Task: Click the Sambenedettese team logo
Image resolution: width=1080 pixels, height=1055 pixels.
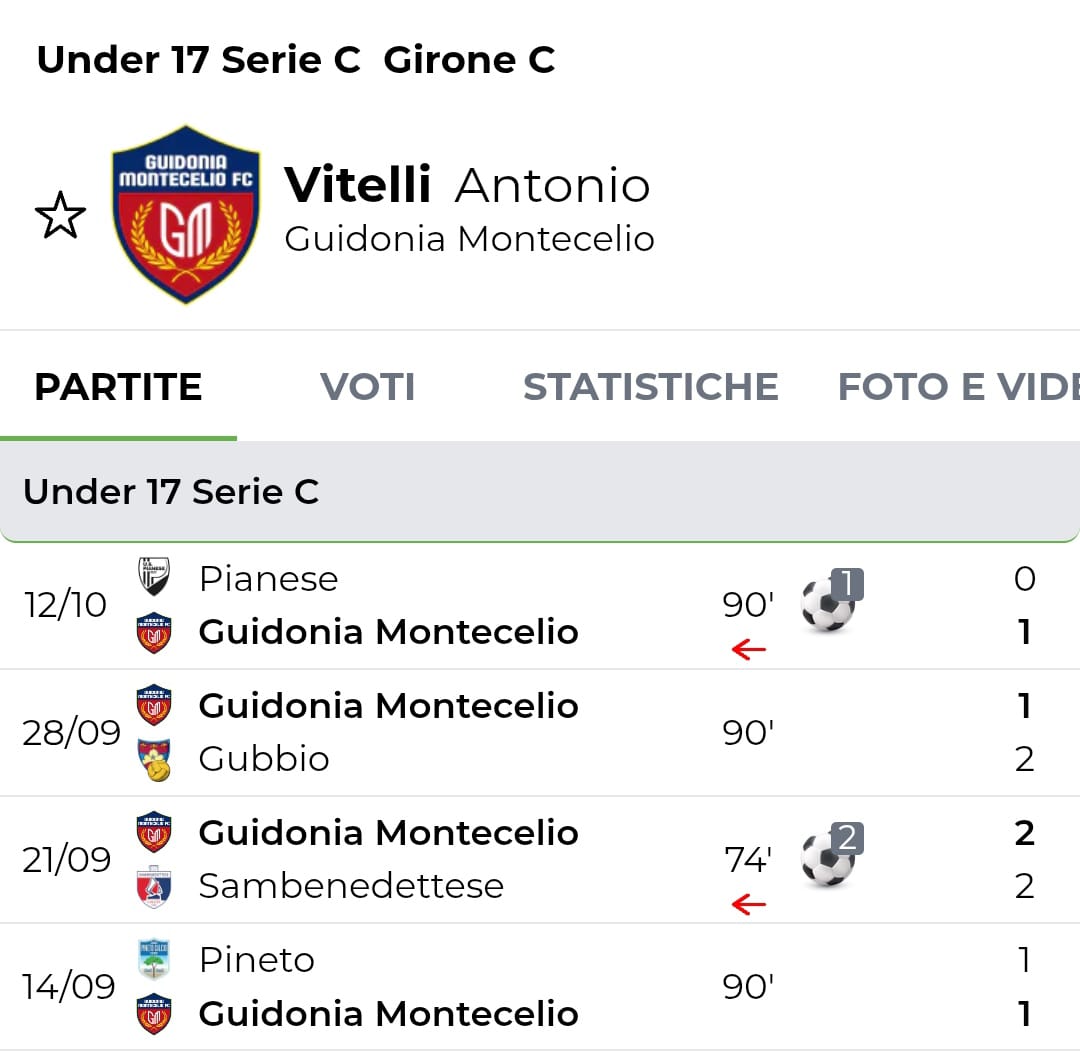Action: 153,886
